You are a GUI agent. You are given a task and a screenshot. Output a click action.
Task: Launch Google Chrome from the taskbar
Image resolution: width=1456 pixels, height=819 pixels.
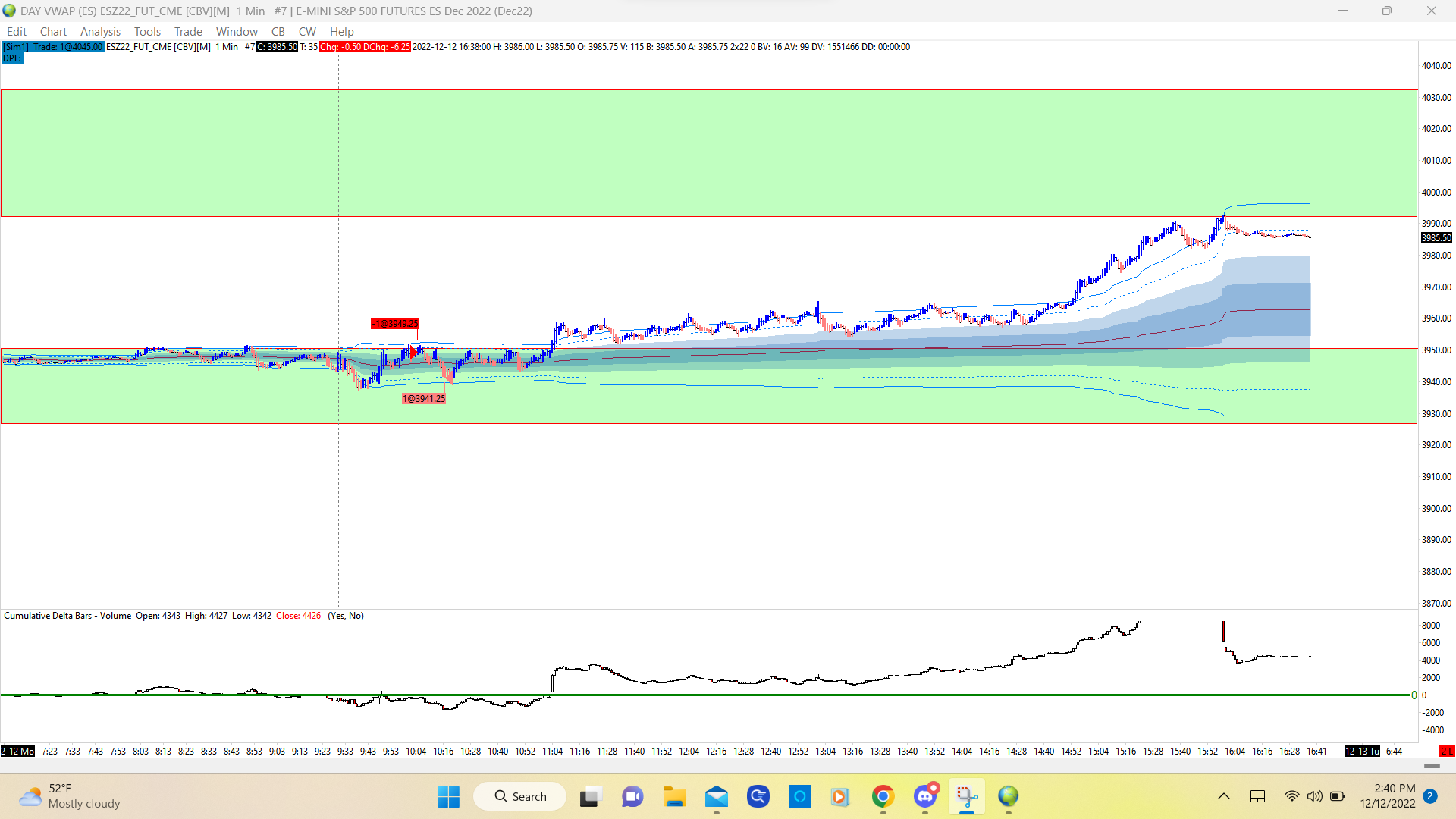tap(883, 796)
